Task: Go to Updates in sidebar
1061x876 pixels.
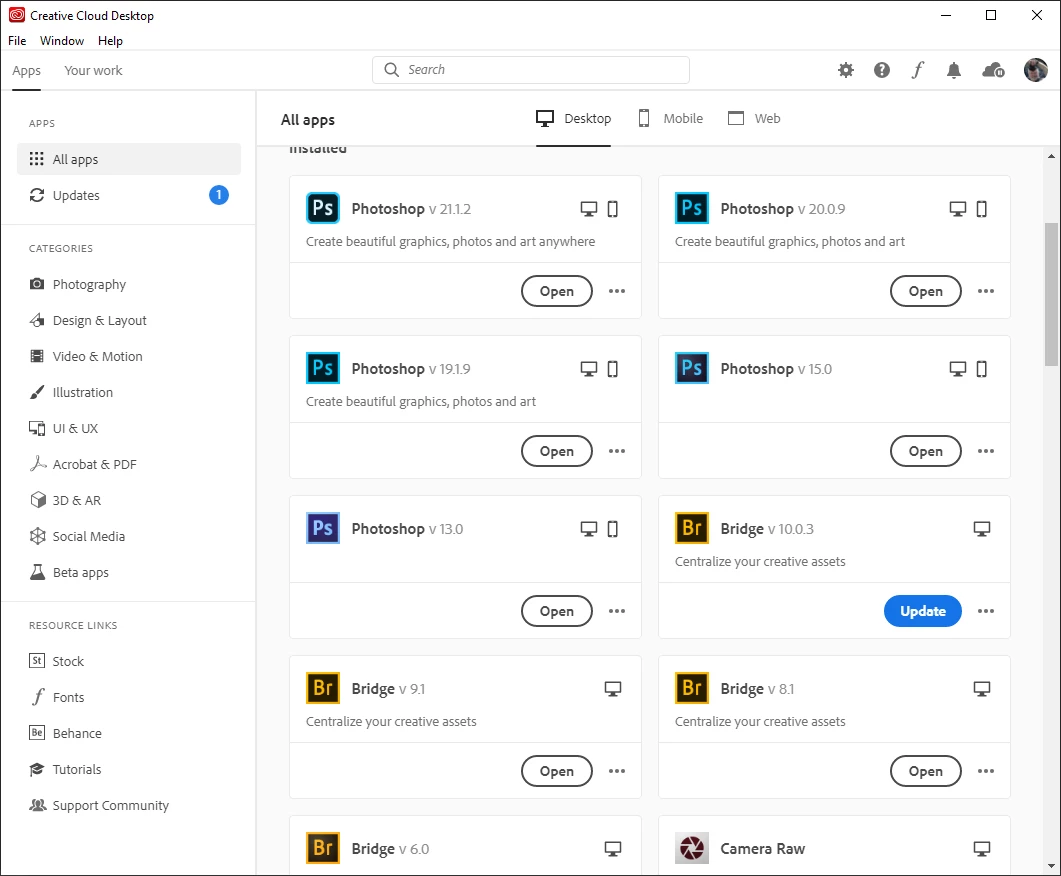Action: 129,195
